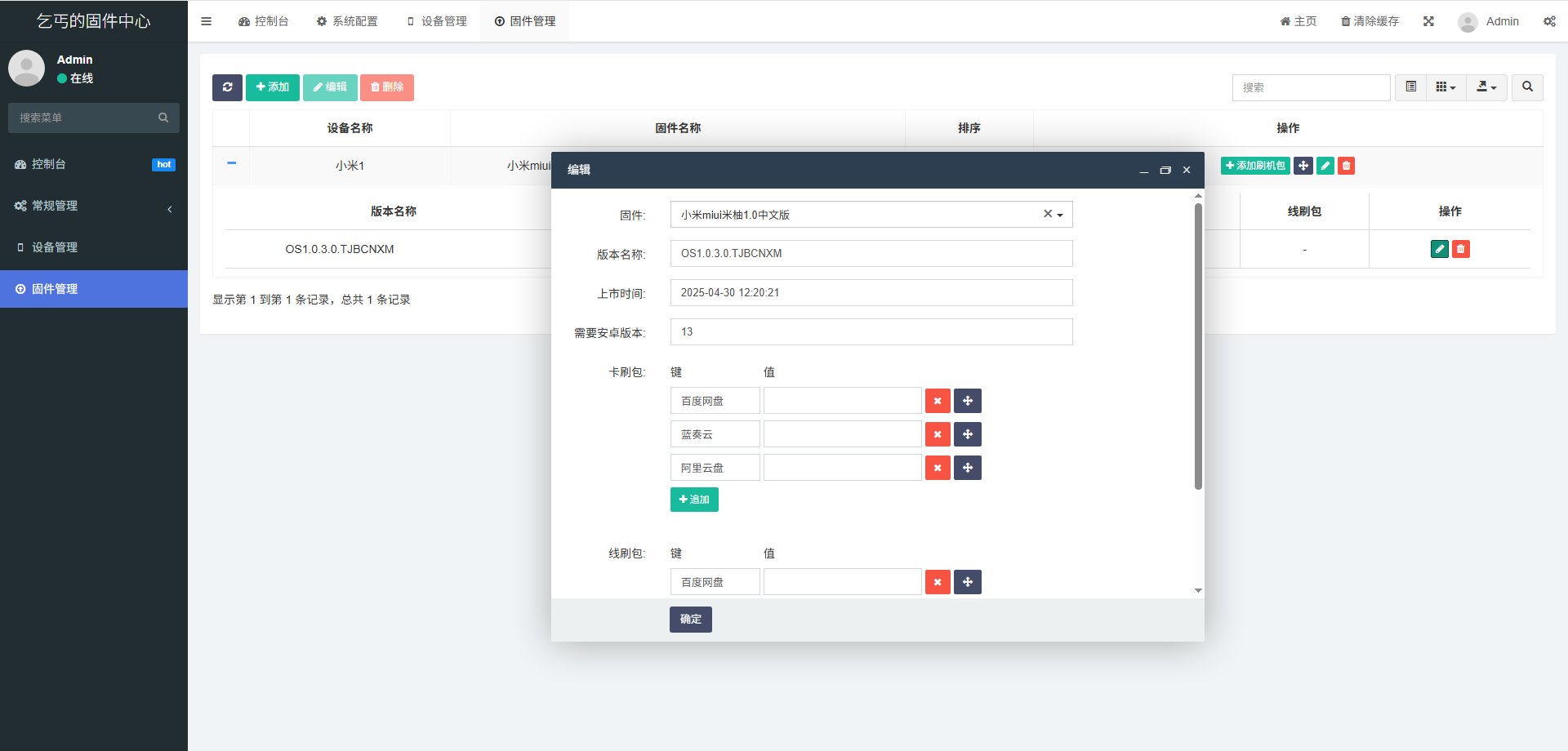Image resolution: width=1568 pixels, height=751 pixels.
Task: Open the 固件 dropdown arrow
Action: (x=1060, y=215)
